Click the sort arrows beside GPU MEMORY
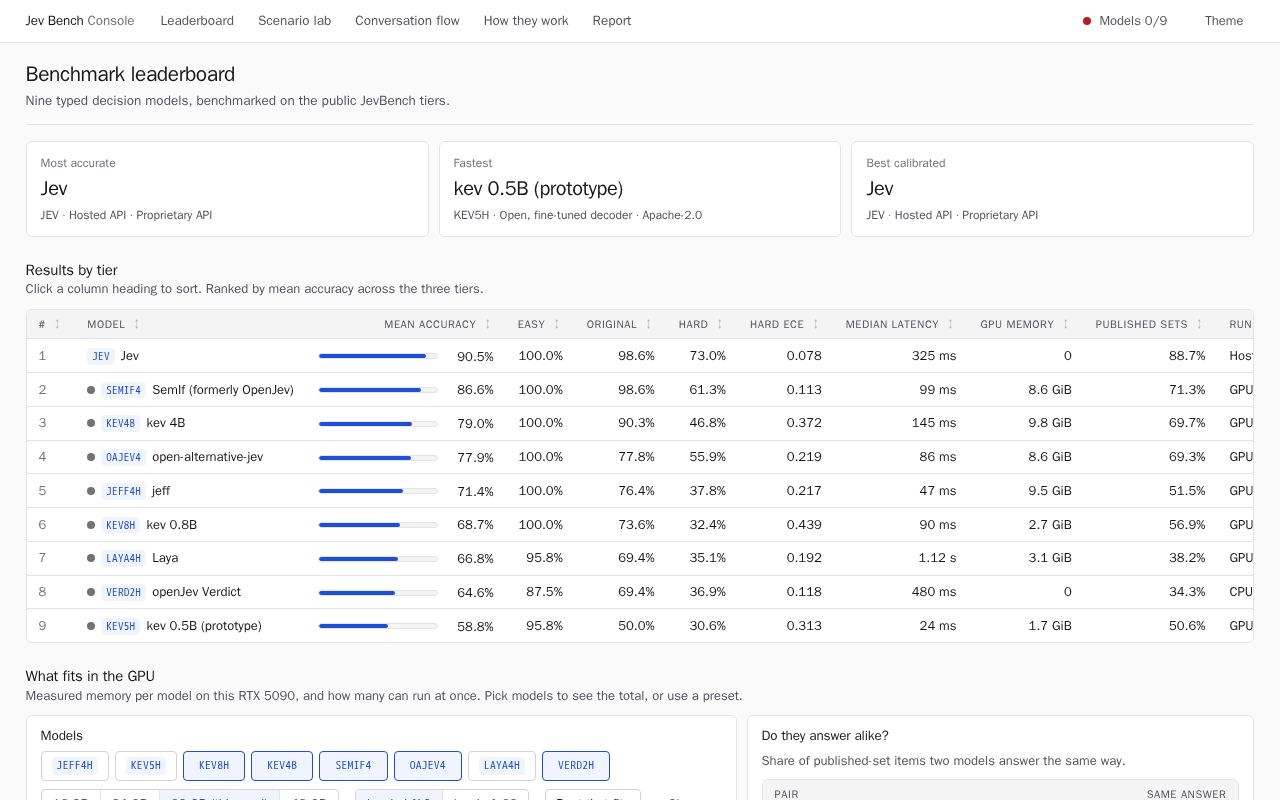This screenshot has width=1280, height=800. [x=1066, y=324]
